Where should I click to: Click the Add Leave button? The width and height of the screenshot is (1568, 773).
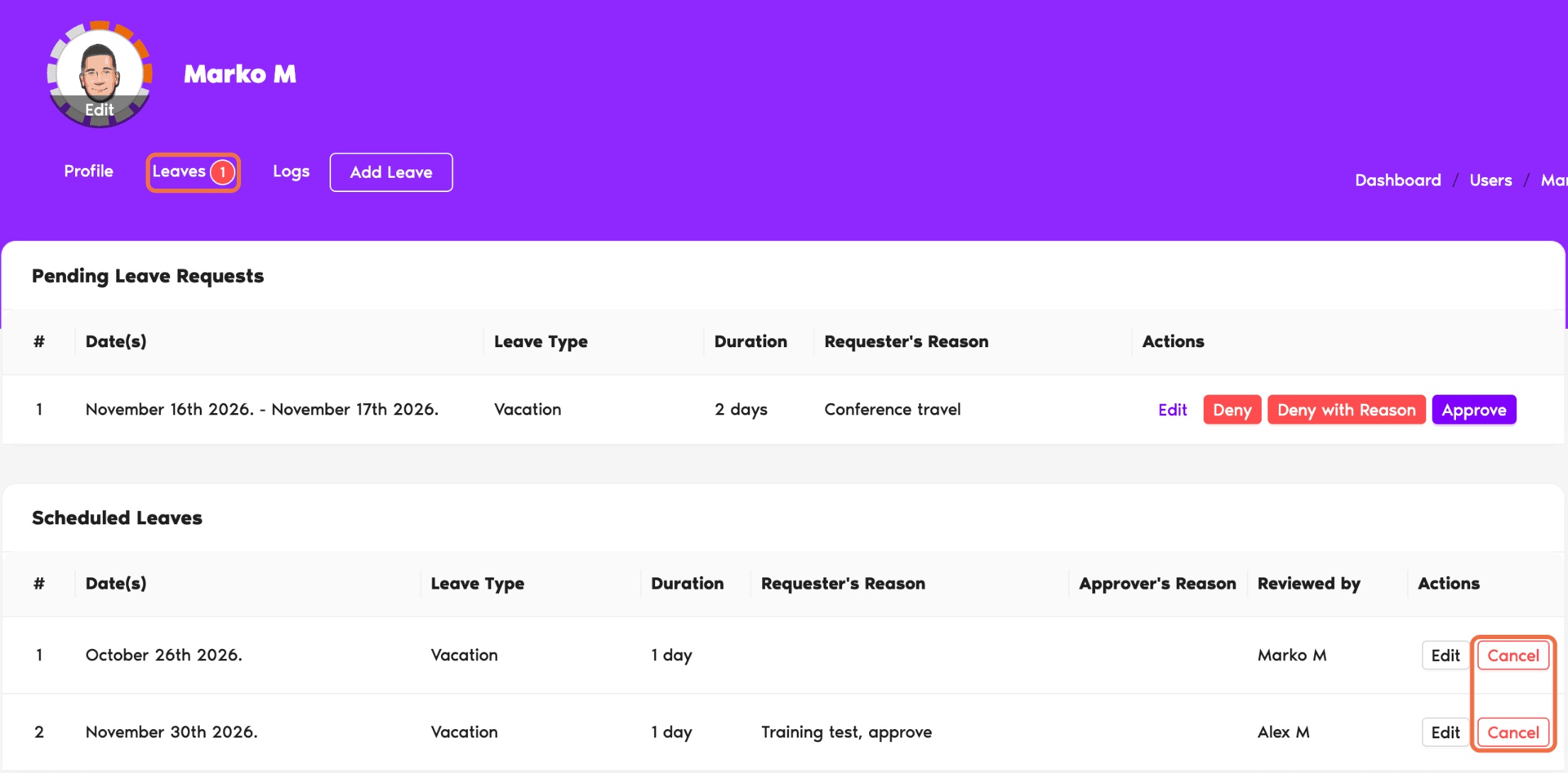tap(391, 172)
